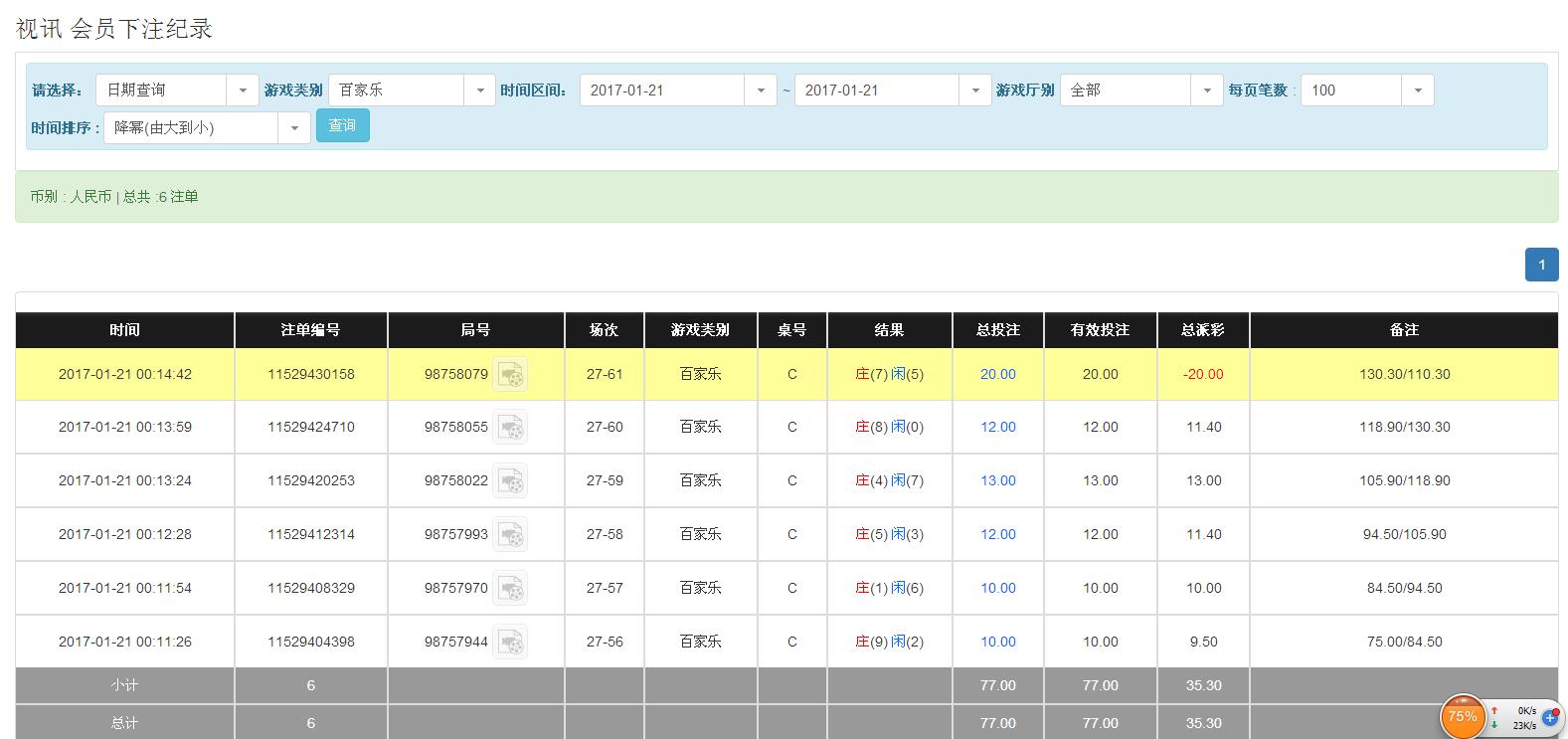Screen dimensions: 1568x739
Task: Open the 13.00 total bet link
Action: point(997,481)
